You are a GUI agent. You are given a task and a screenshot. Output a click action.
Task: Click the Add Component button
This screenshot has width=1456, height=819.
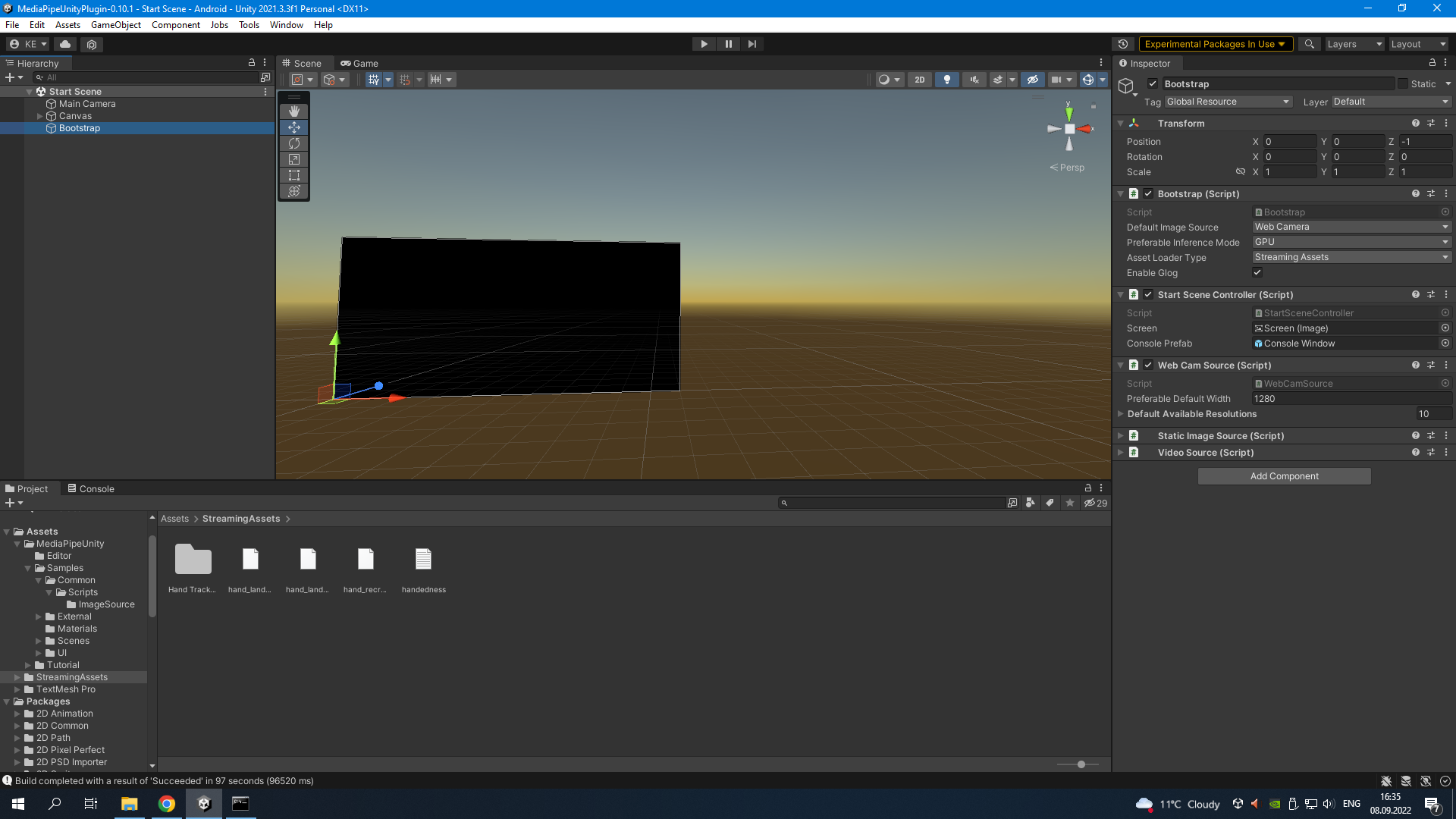pyautogui.click(x=1284, y=476)
